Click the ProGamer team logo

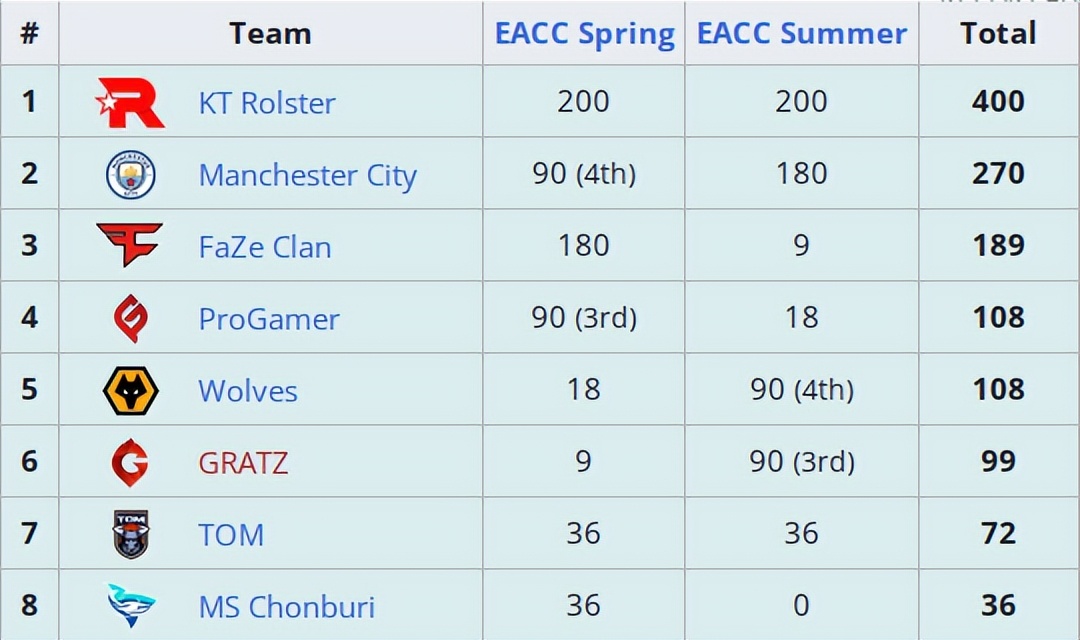coord(131,319)
